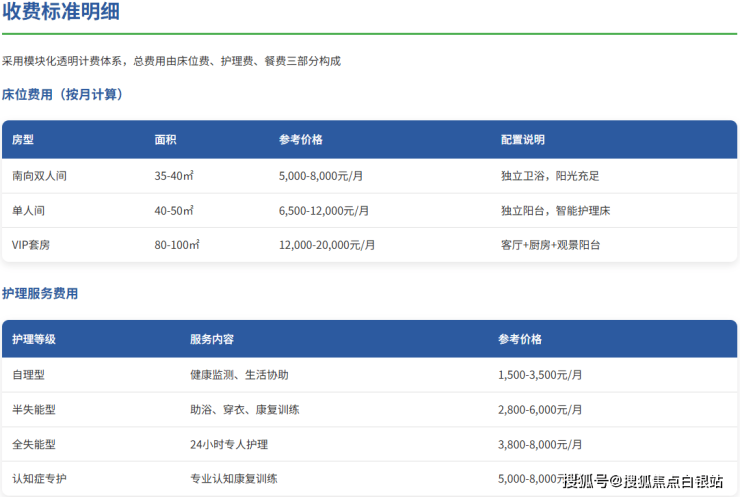Select the VIP套房 room type cell
740x497 pixels.
pos(31,245)
